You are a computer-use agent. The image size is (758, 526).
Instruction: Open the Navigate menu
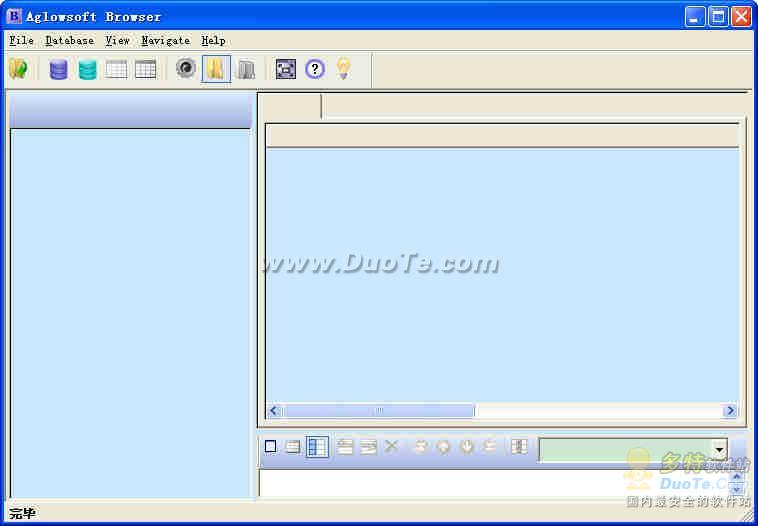click(x=166, y=41)
